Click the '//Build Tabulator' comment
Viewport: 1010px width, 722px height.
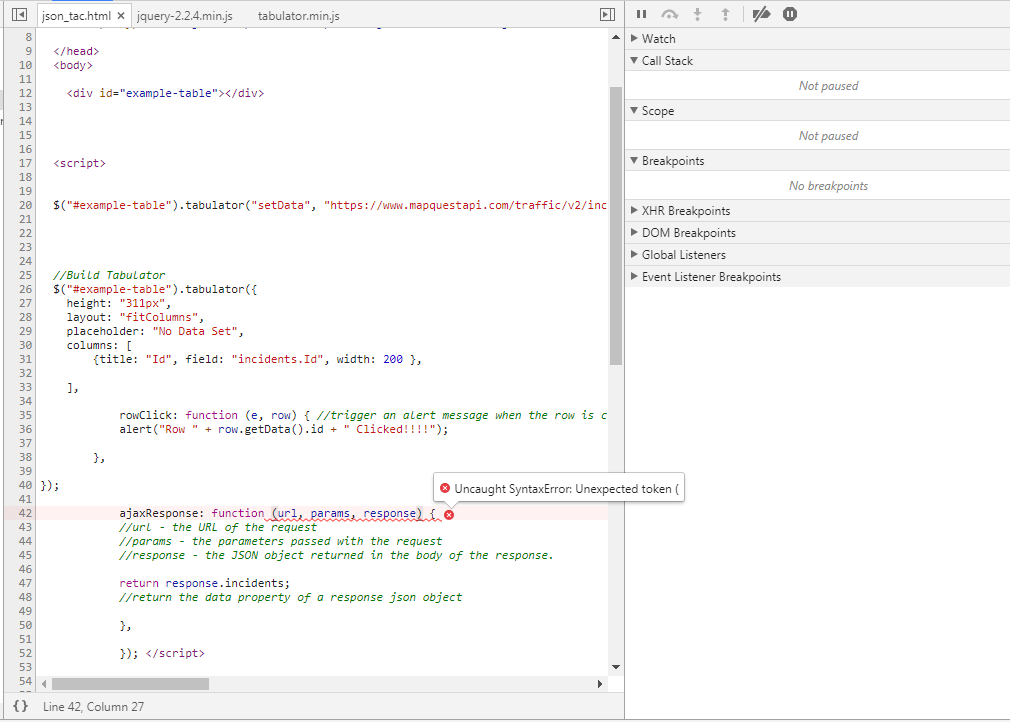(109, 275)
